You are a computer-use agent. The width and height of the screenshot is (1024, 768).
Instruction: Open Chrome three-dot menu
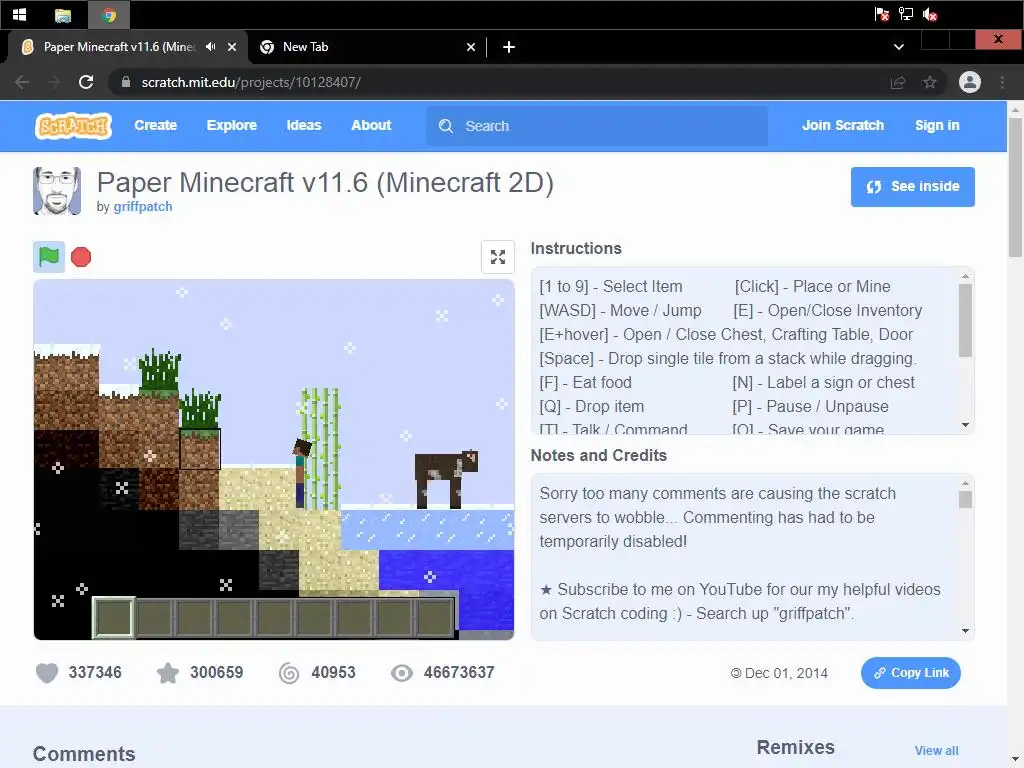click(x=1002, y=82)
